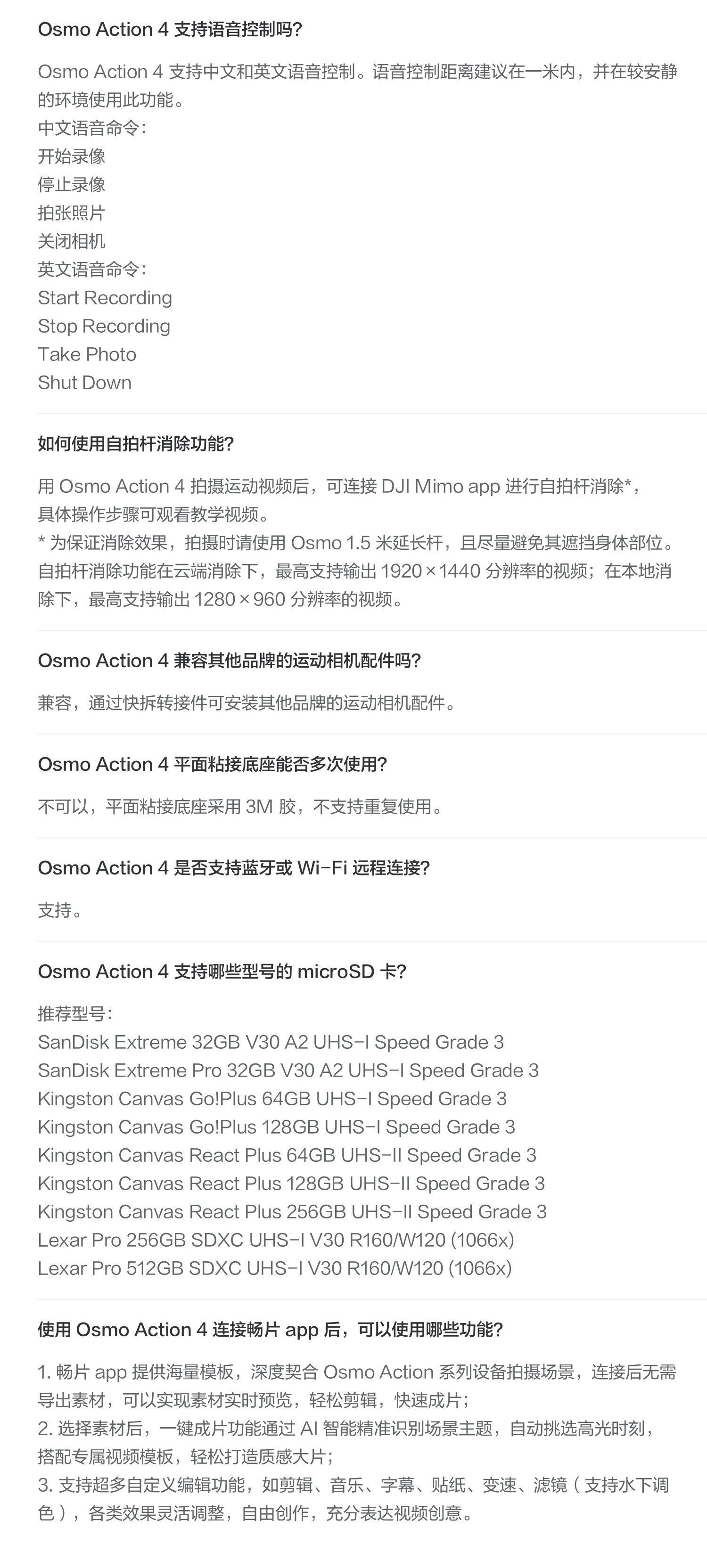
Task: Click the answer mentioning DJI Mimo app
Action: click(x=338, y=486)
